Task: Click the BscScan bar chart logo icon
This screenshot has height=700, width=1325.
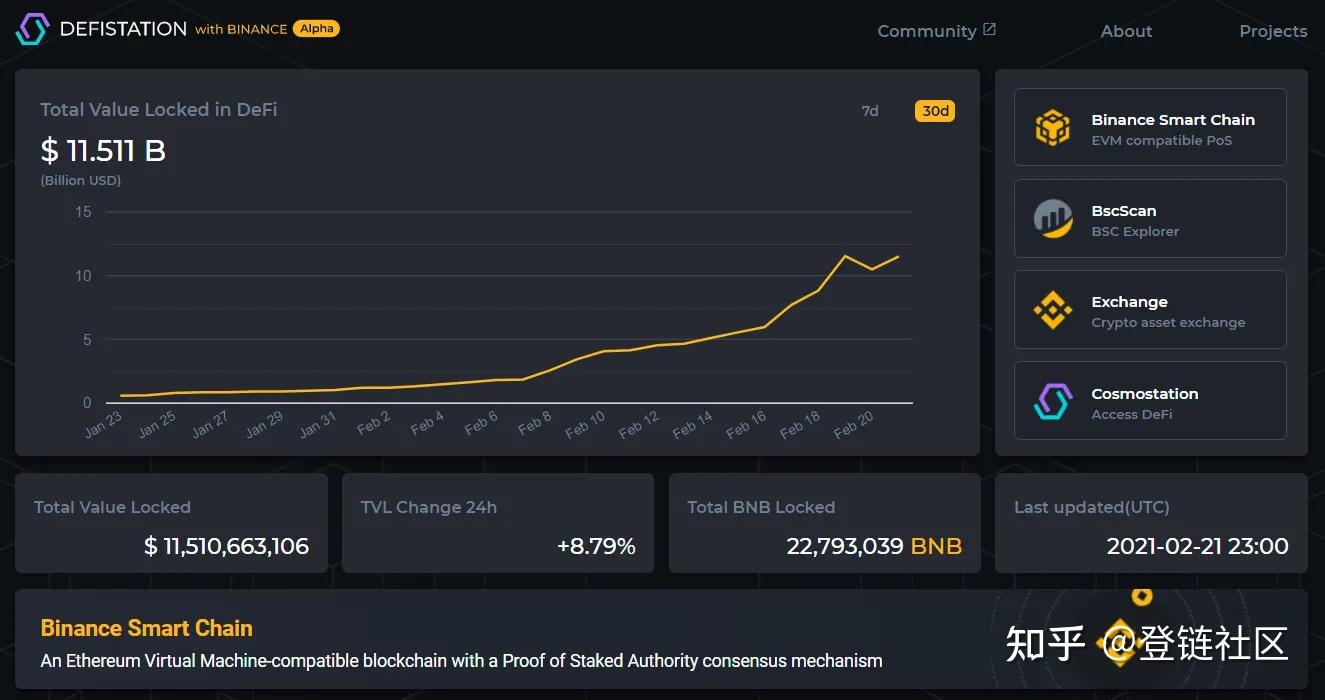Action: point(1053,219)
